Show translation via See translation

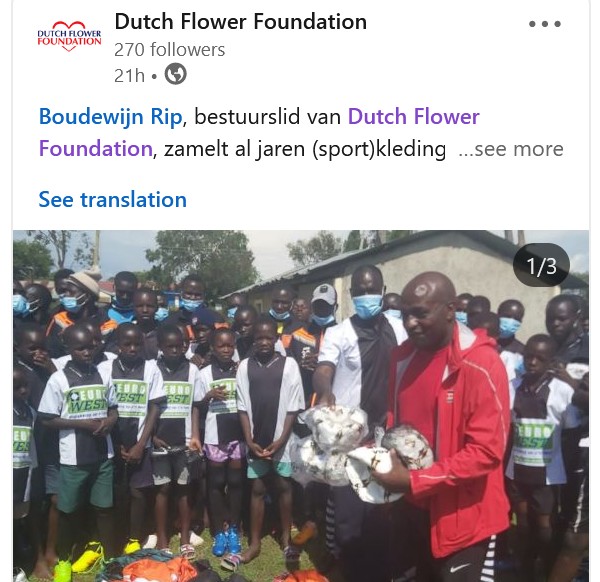tap(112, 199)
